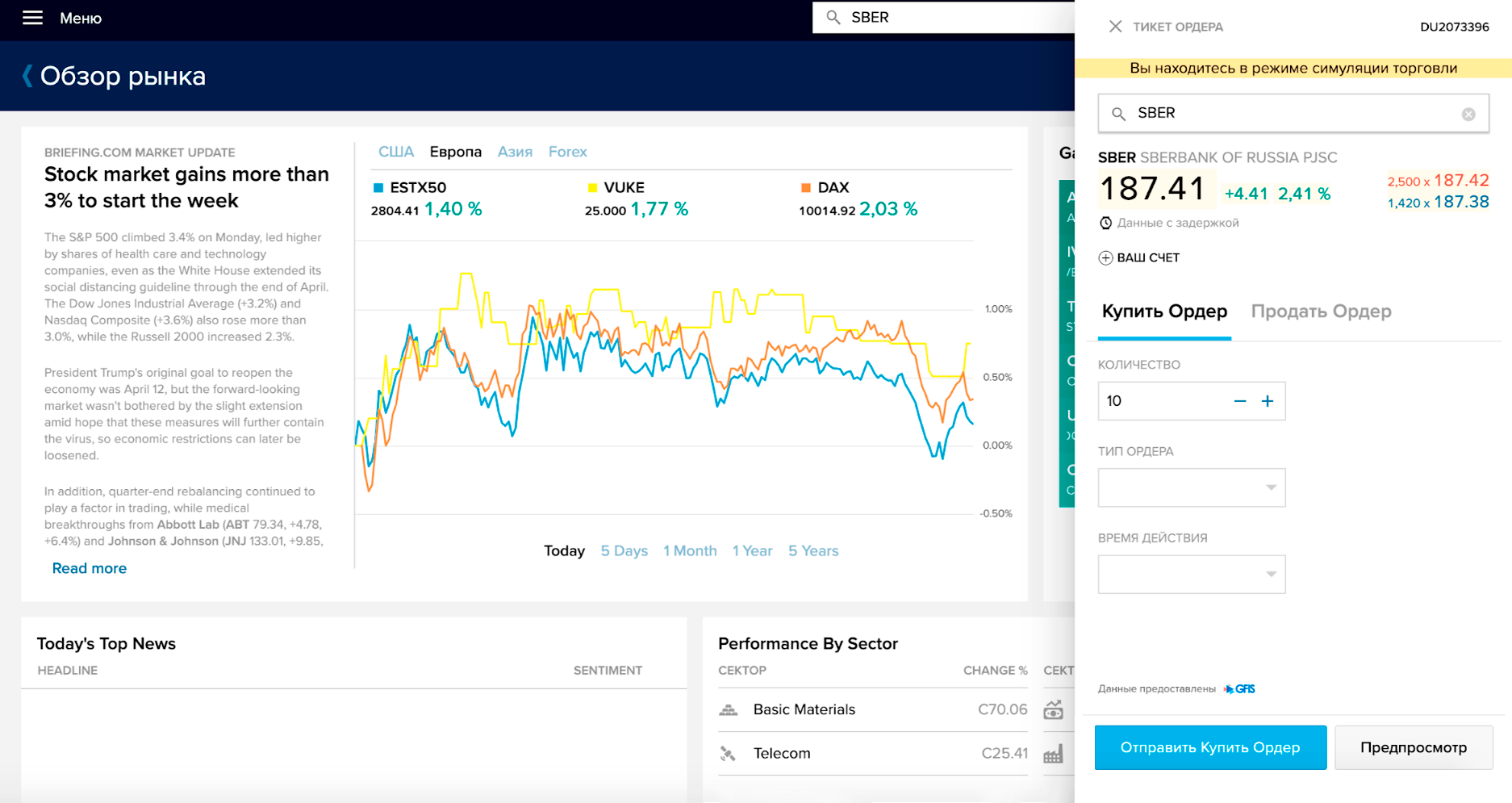The width and height of the screenshot is (1512, 803).
Task: Sort by CHANGE % column header
Action: [995, 671]
